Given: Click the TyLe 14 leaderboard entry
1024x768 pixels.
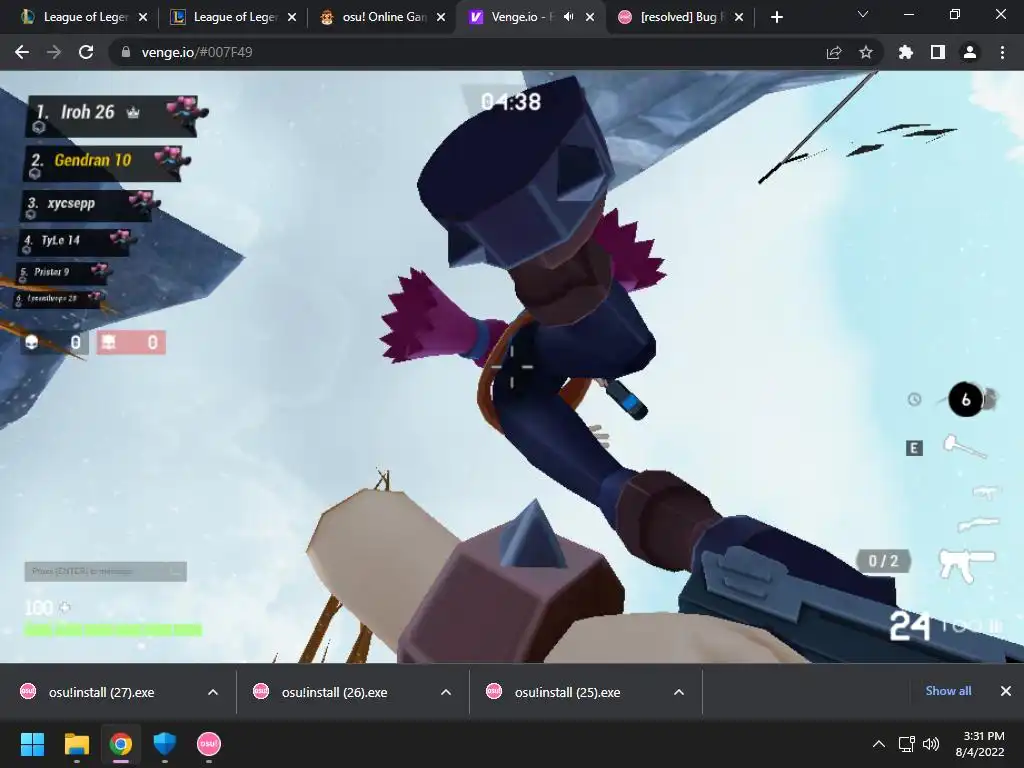Looking at the screenshot, I should pyautogui.click(x=75, y=242).
